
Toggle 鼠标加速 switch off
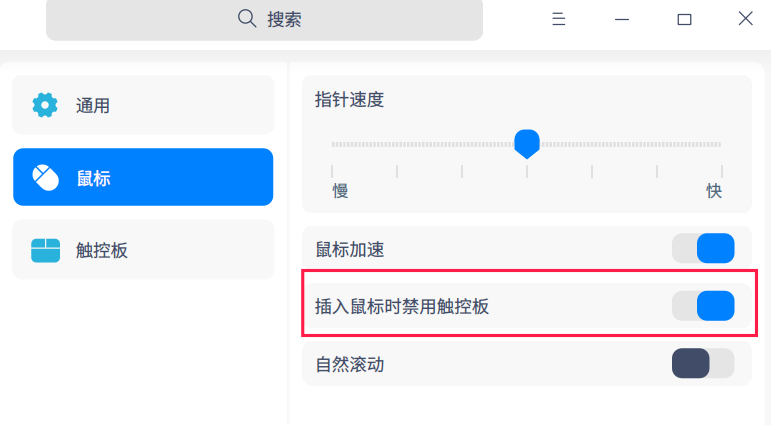coord(703,248)
